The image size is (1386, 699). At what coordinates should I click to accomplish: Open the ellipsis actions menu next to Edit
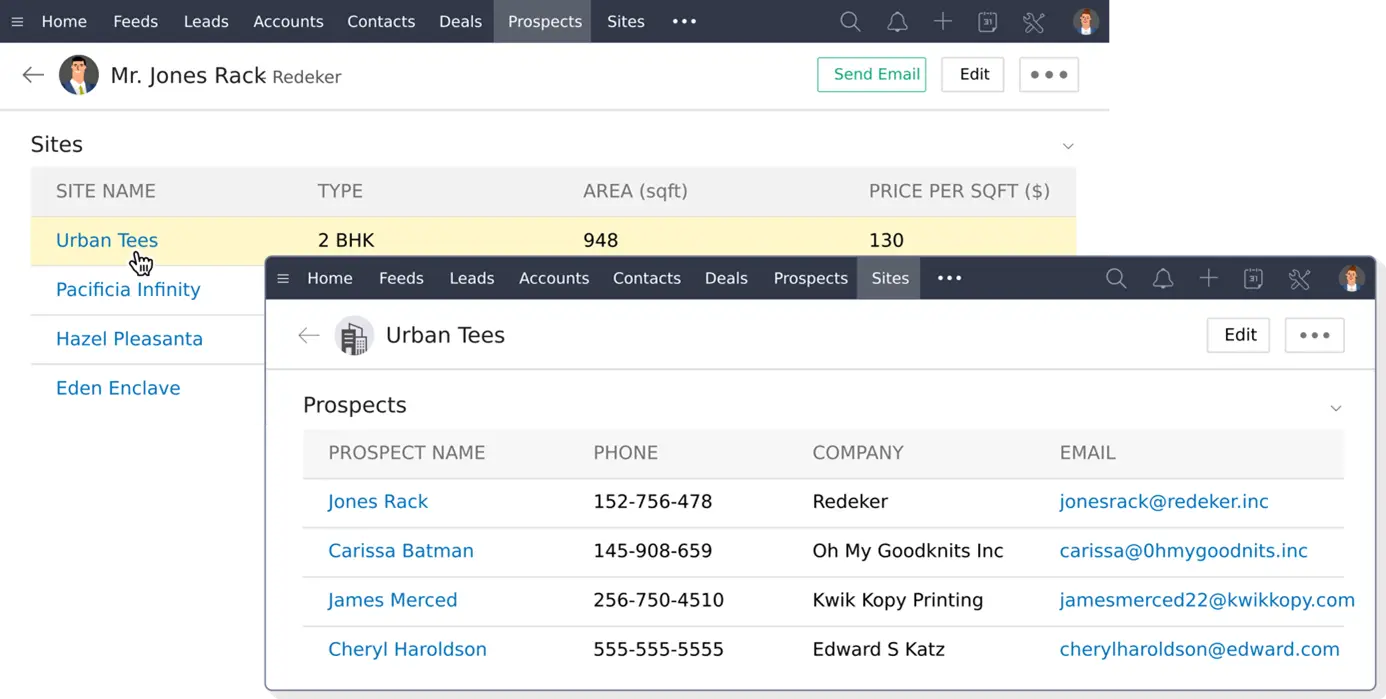coord(1314,335)
